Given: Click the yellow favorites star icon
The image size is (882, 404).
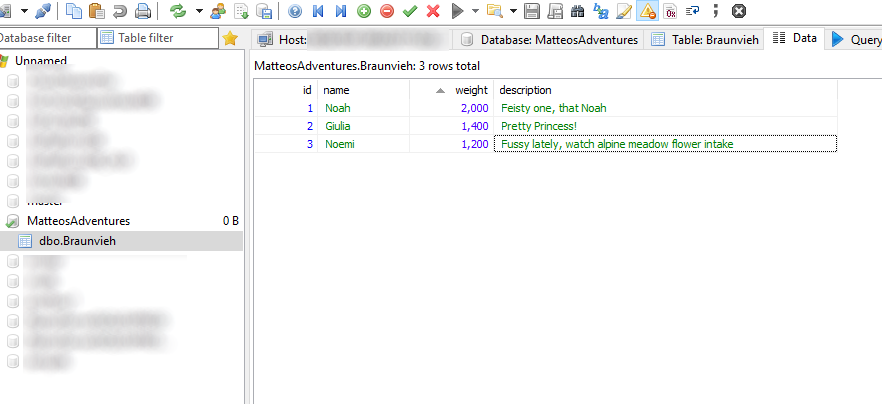Looking at the screenshot, I should tap(230, 38).
